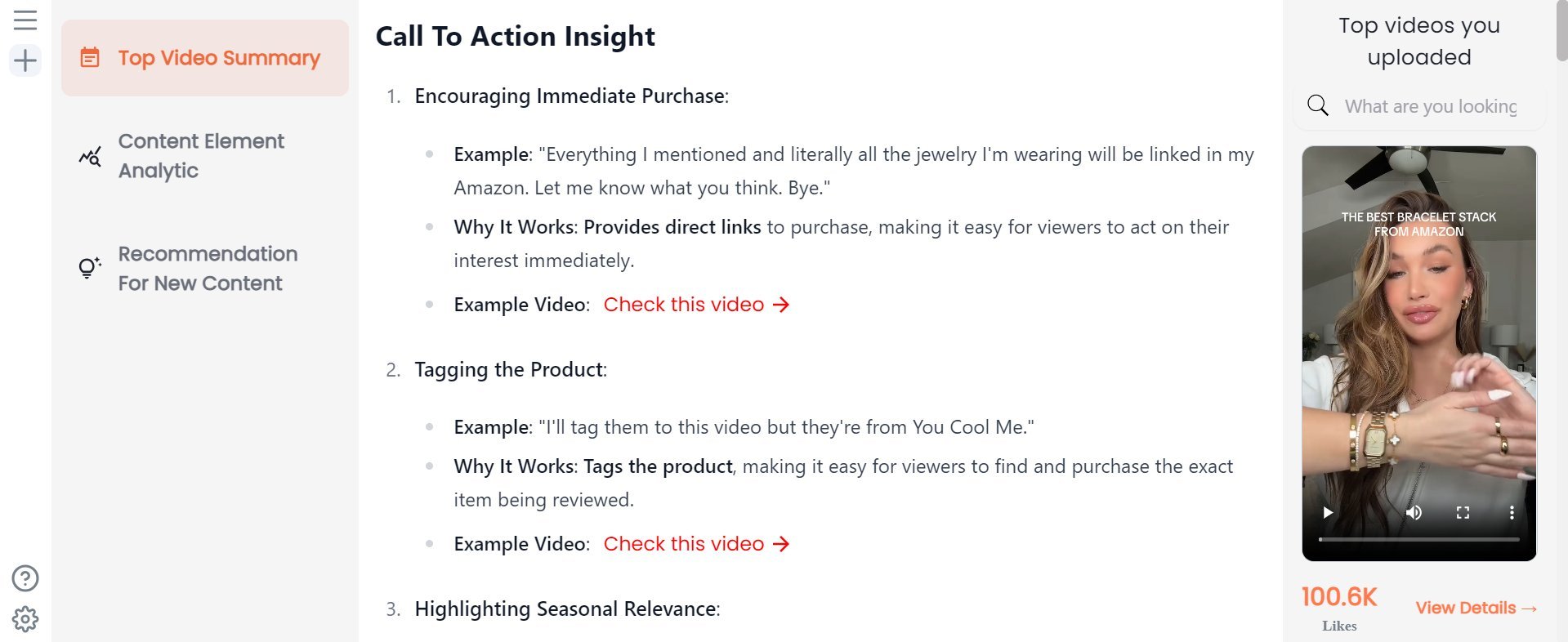This screenshot has width=1568, height=642.
Task: Open the video player's three-dot options menu
Action: [x=1512, y=512]
